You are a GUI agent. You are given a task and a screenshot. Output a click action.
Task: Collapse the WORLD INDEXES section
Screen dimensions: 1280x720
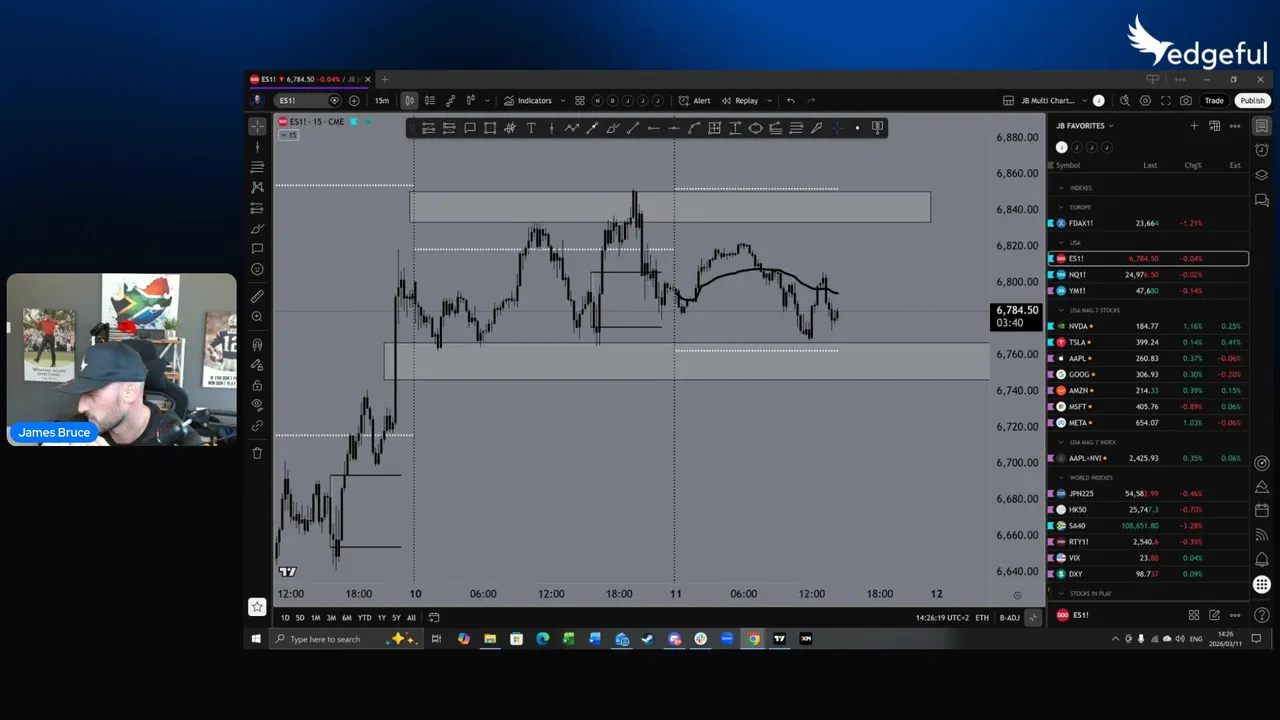(x=1061, y=477)
